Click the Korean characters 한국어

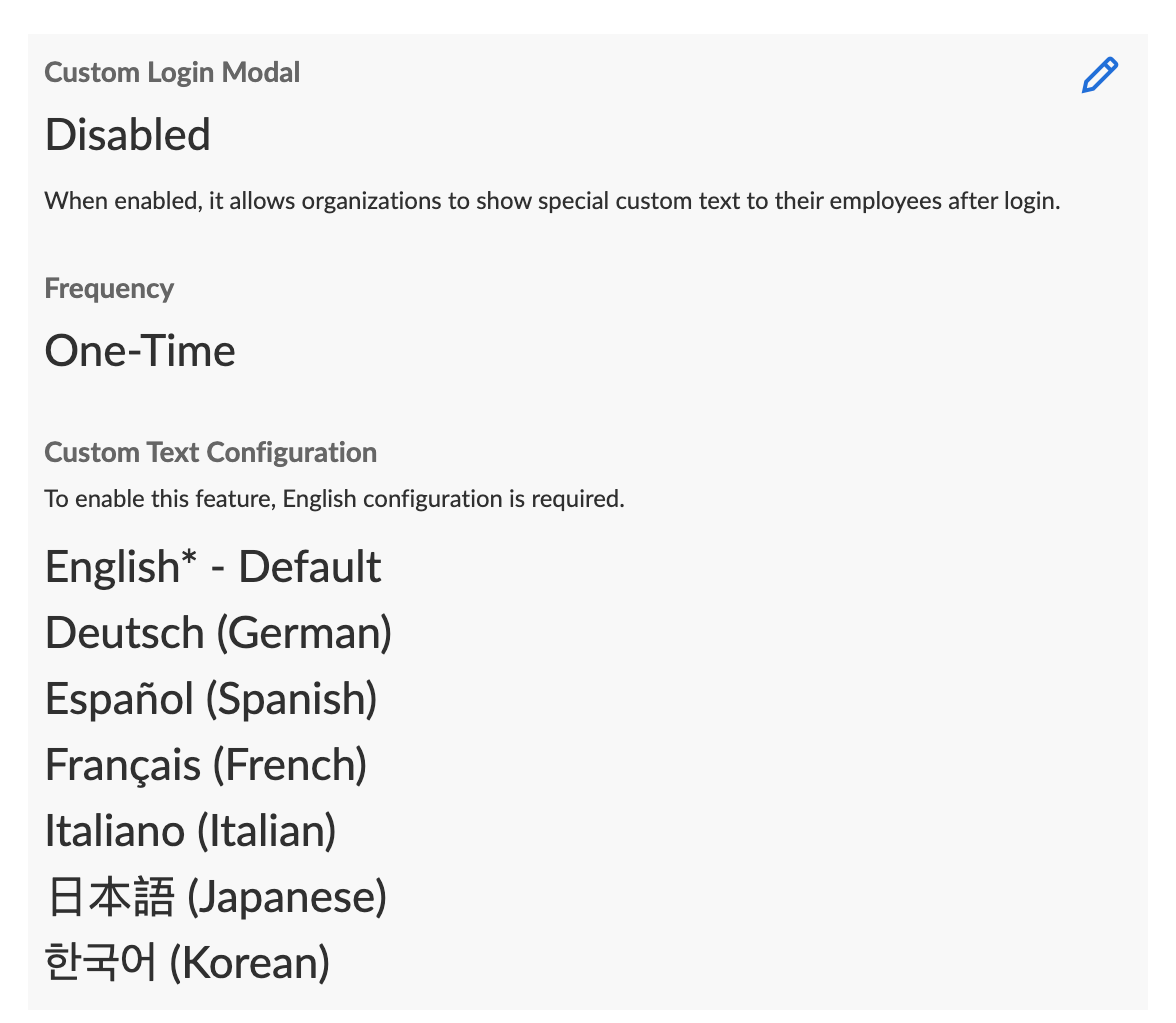[101, 963]
